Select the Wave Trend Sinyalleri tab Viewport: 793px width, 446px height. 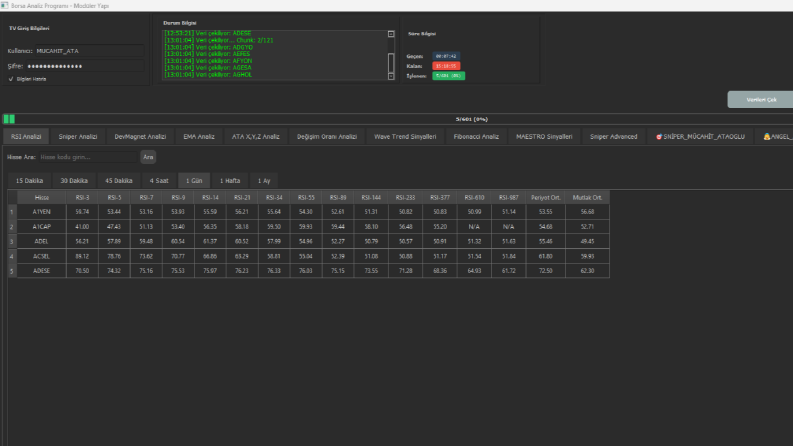pos(405,137)
